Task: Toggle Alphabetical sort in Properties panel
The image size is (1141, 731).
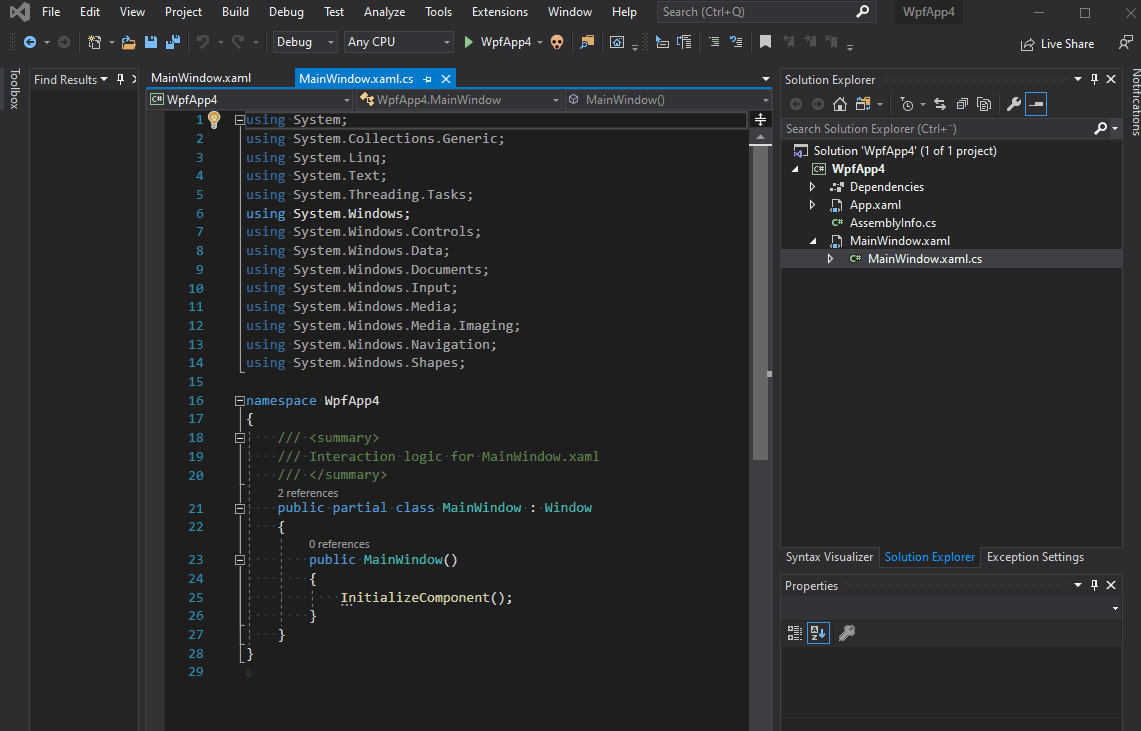Action: [818, 633]
